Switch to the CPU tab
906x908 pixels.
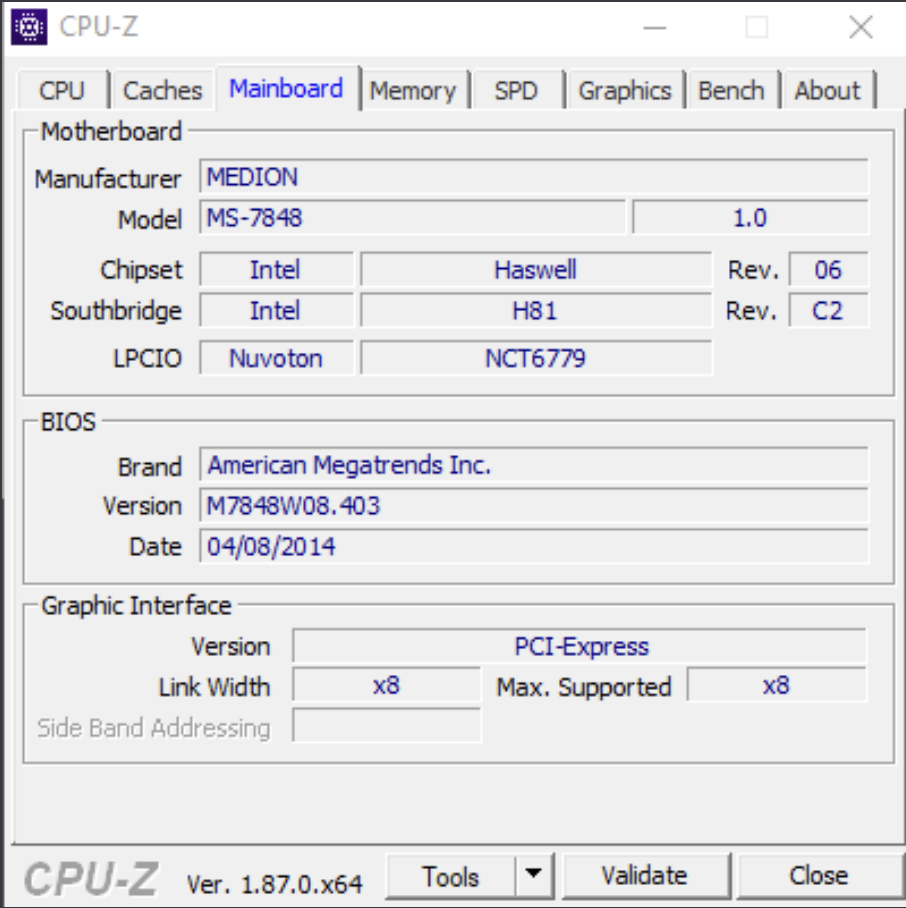(x=63, y=90)
